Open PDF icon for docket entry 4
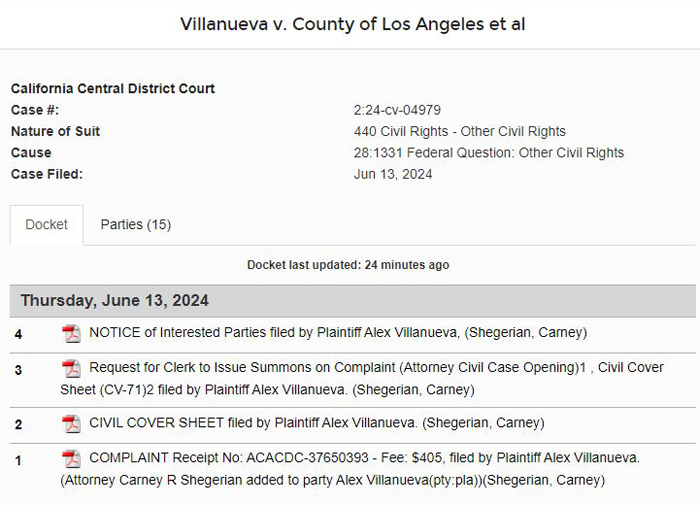The width and height of the screenshot is (700, 505). click(71, 334)
